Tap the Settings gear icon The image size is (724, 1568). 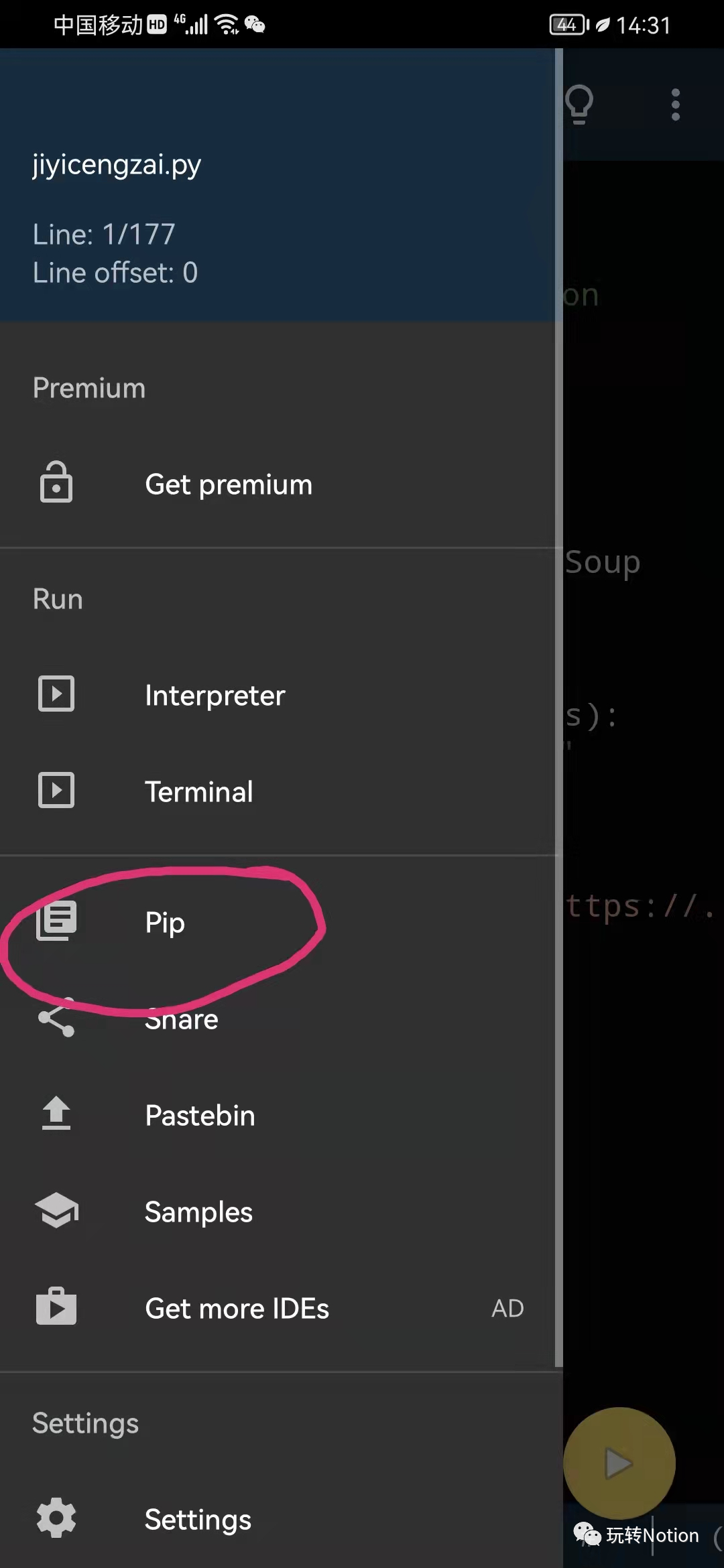coord(56,1518)
